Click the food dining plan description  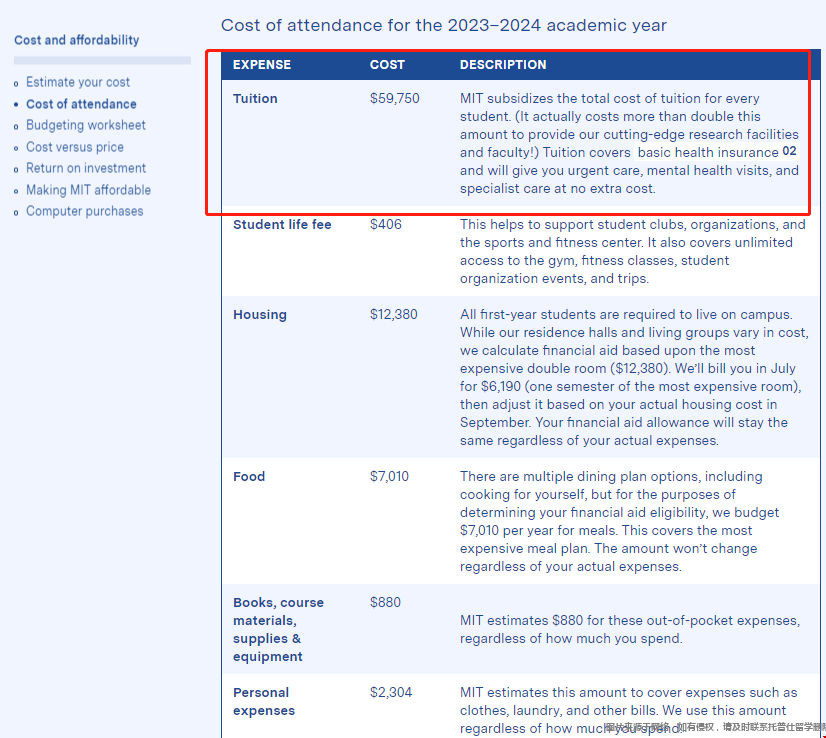click(620, 521)
